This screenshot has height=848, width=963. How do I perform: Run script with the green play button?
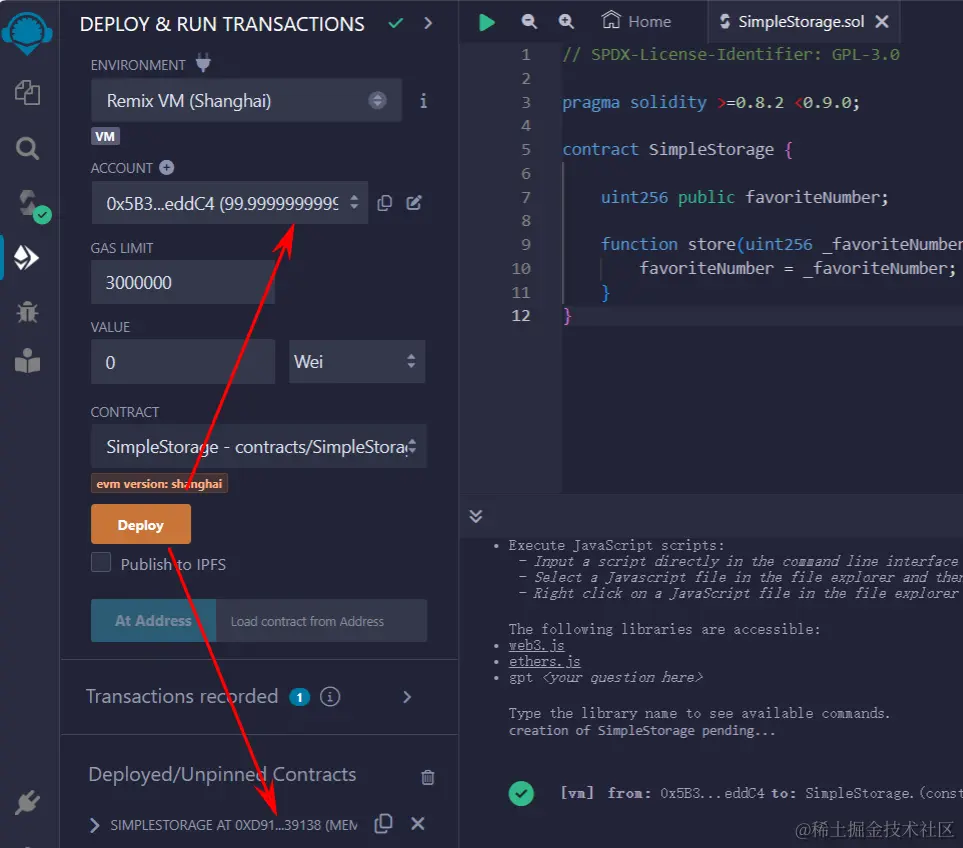click(x=486, y=23)
